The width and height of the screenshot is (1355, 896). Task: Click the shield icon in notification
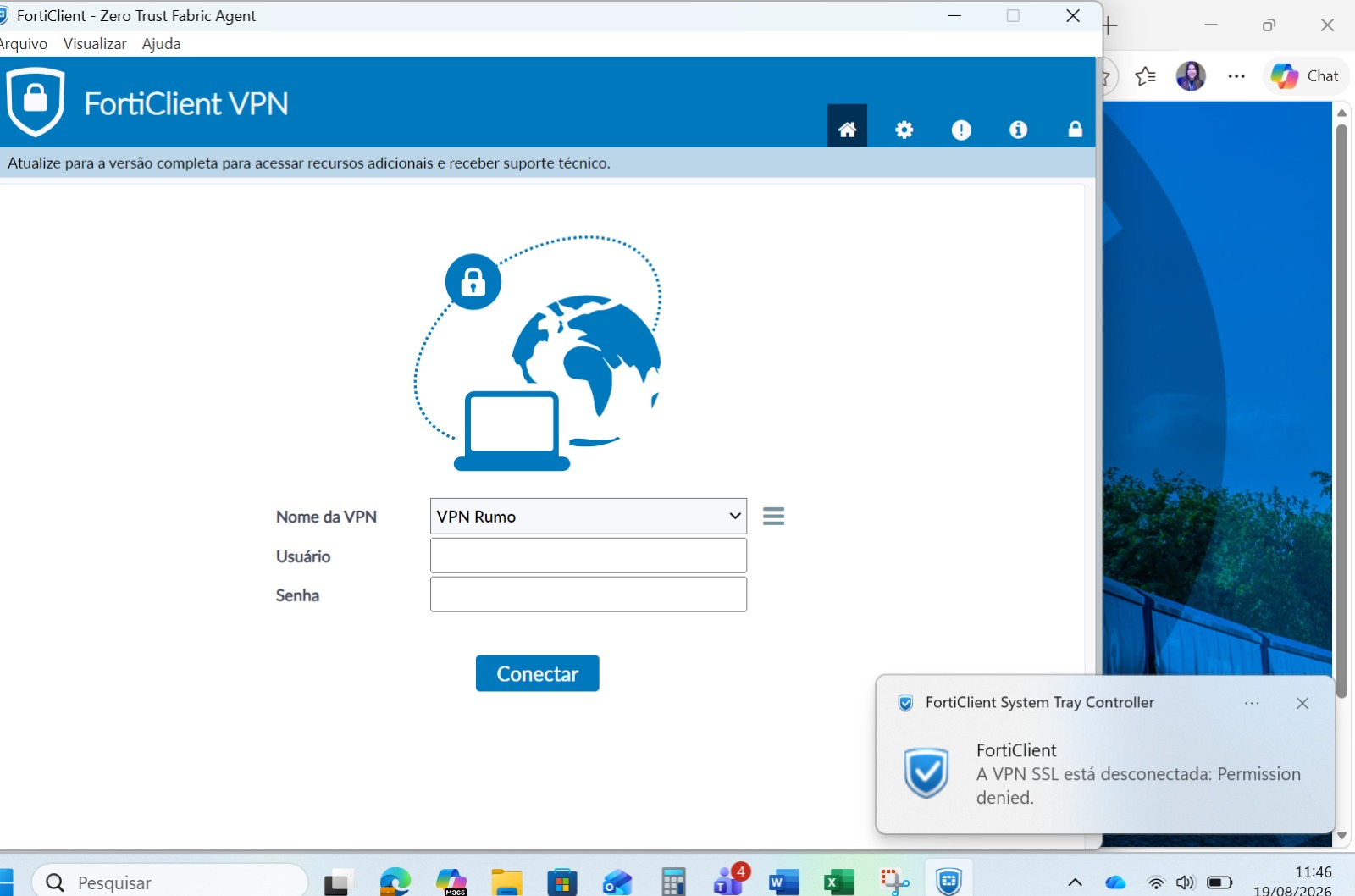point(926,773)
